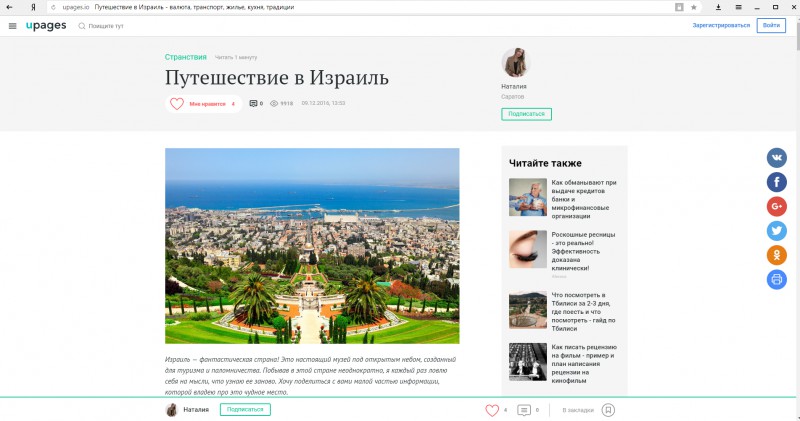
Task: Open the hamburger menu next to upages logo
Action: 12,26
